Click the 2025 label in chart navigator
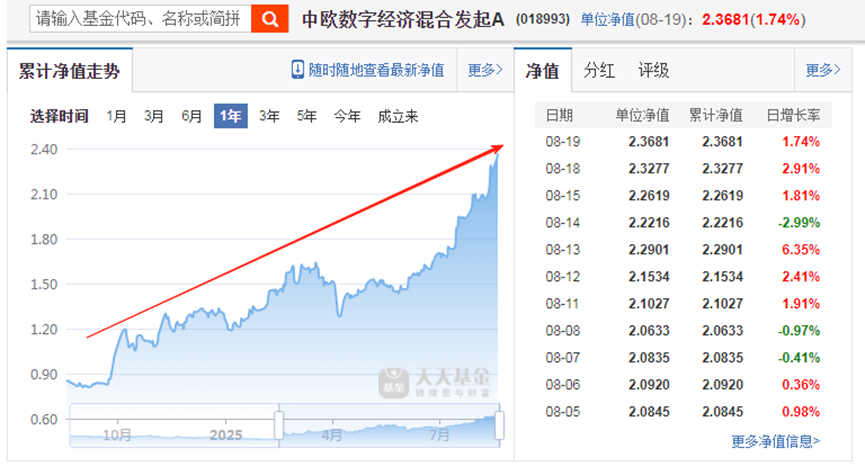This screenshot has width=865, height=466. (226, 435)
